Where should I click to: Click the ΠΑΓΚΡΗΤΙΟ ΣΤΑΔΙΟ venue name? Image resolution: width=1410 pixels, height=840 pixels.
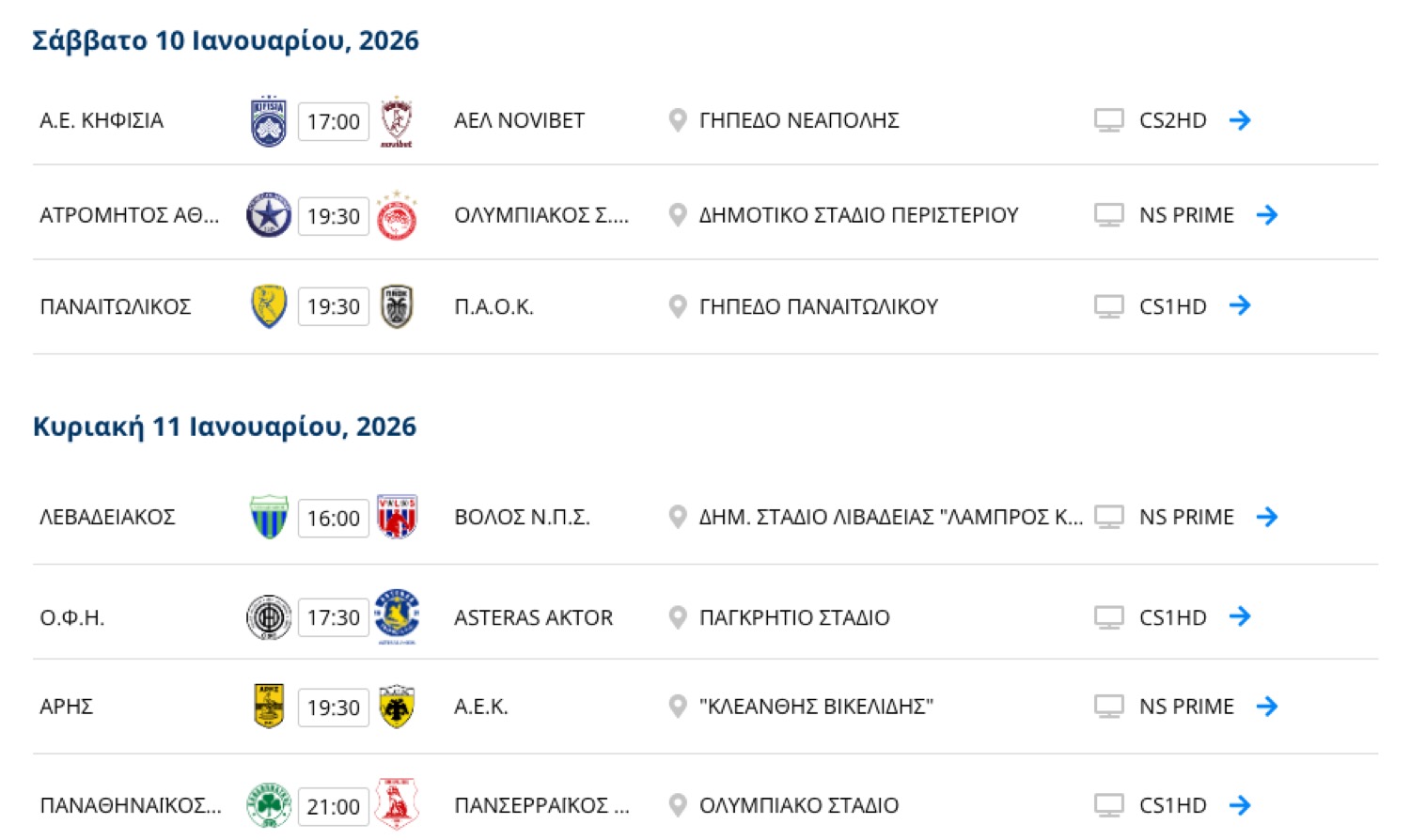pyautogui.click(x=794, y=618)
